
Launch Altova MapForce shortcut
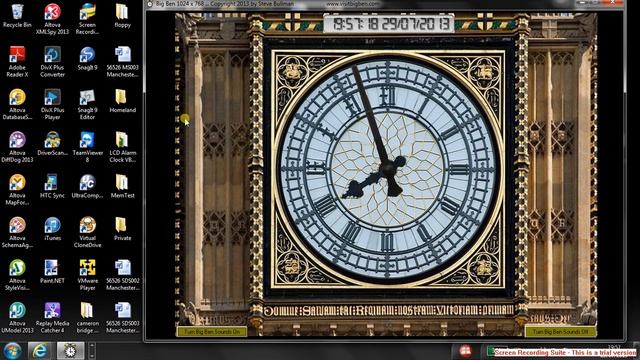(17, 190)
